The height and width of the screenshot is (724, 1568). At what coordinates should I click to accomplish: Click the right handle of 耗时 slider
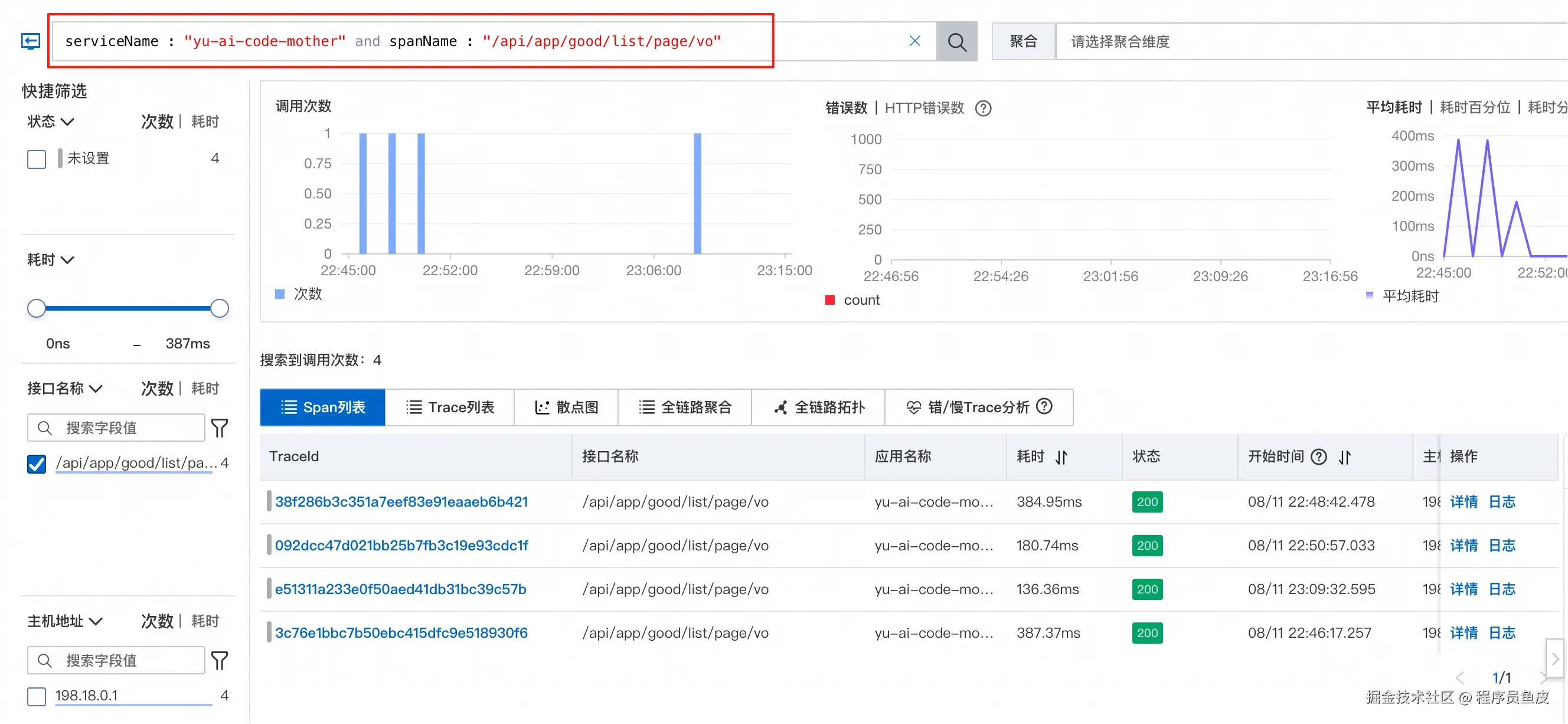click(219, 309)
